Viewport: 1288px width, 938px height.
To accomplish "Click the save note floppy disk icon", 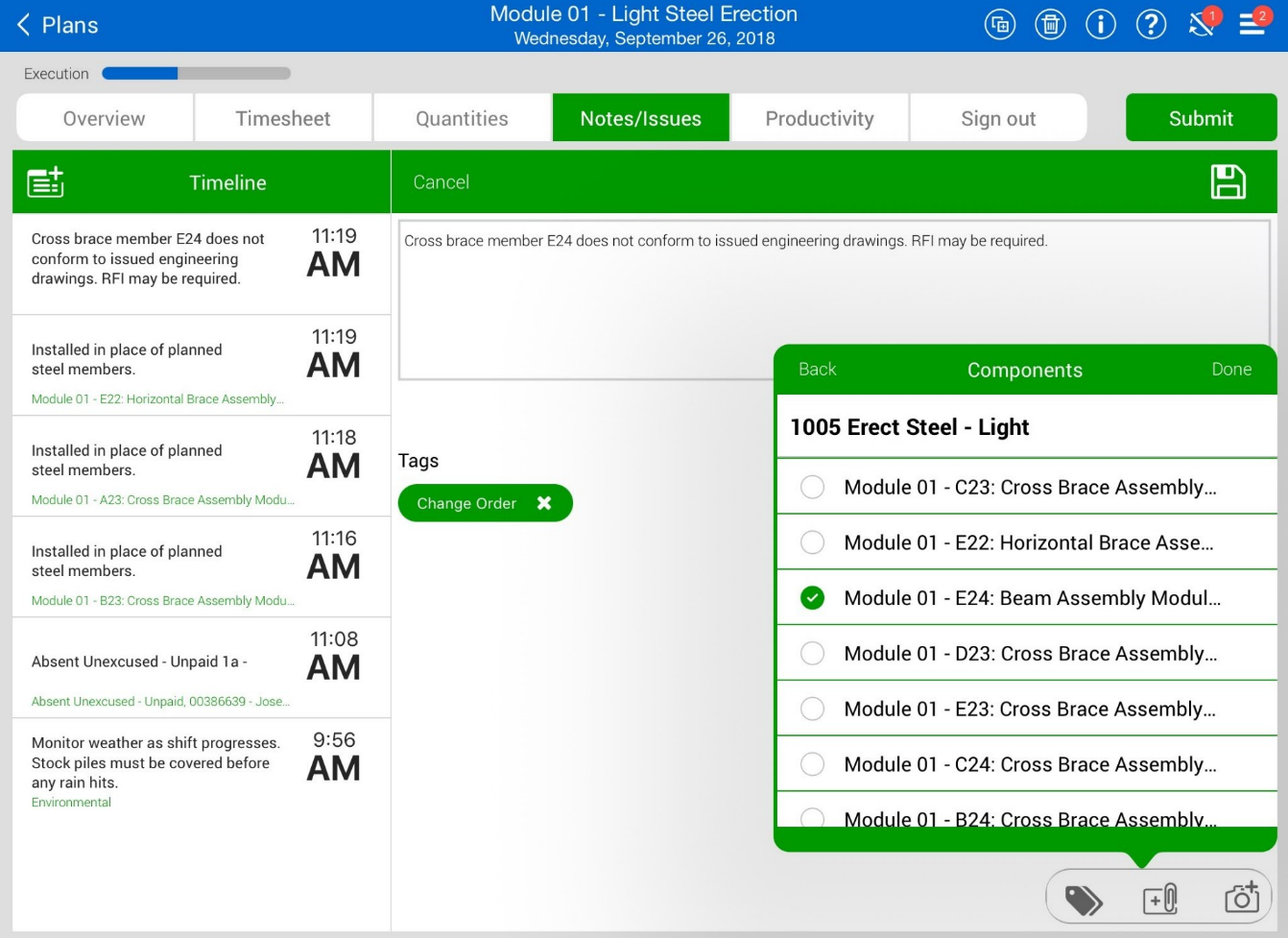I will tap(1228, 182).
